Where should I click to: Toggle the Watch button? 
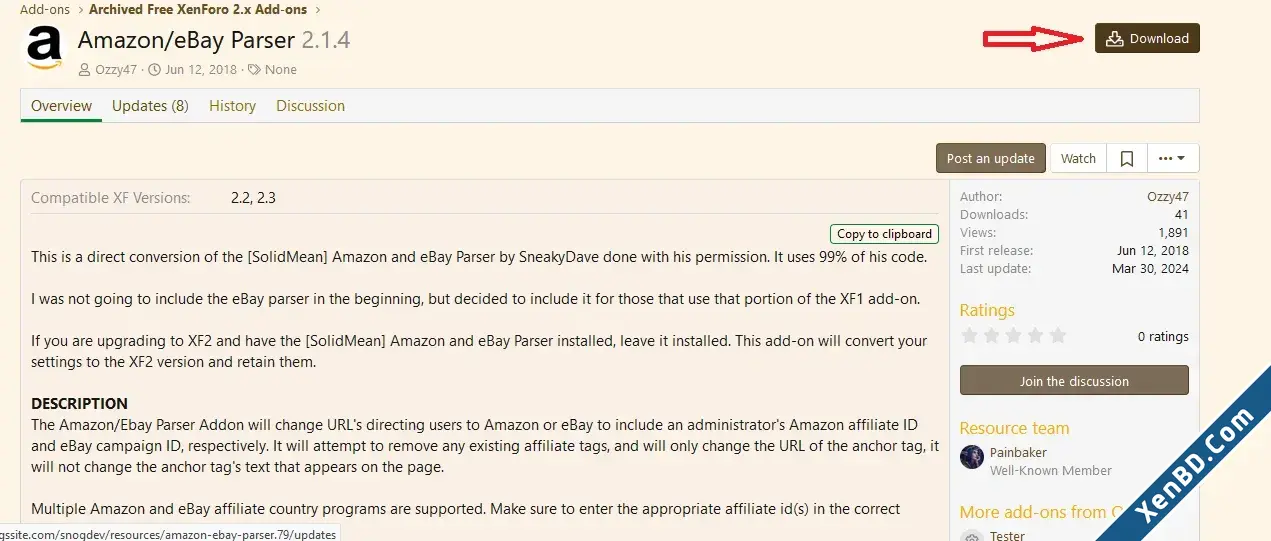pyautogui.click(x=1078, y=158)
